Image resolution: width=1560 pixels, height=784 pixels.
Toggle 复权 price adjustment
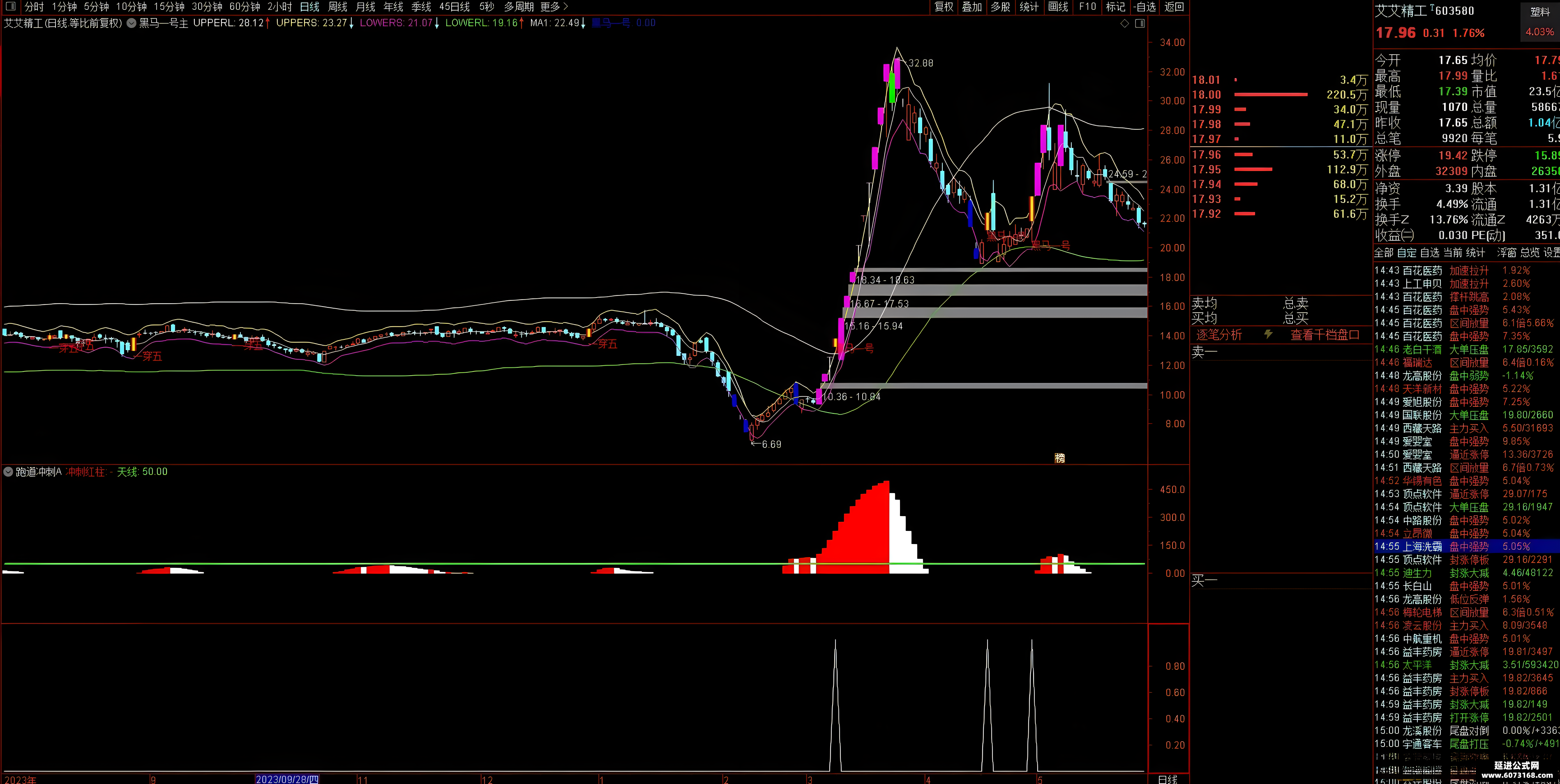944,7
